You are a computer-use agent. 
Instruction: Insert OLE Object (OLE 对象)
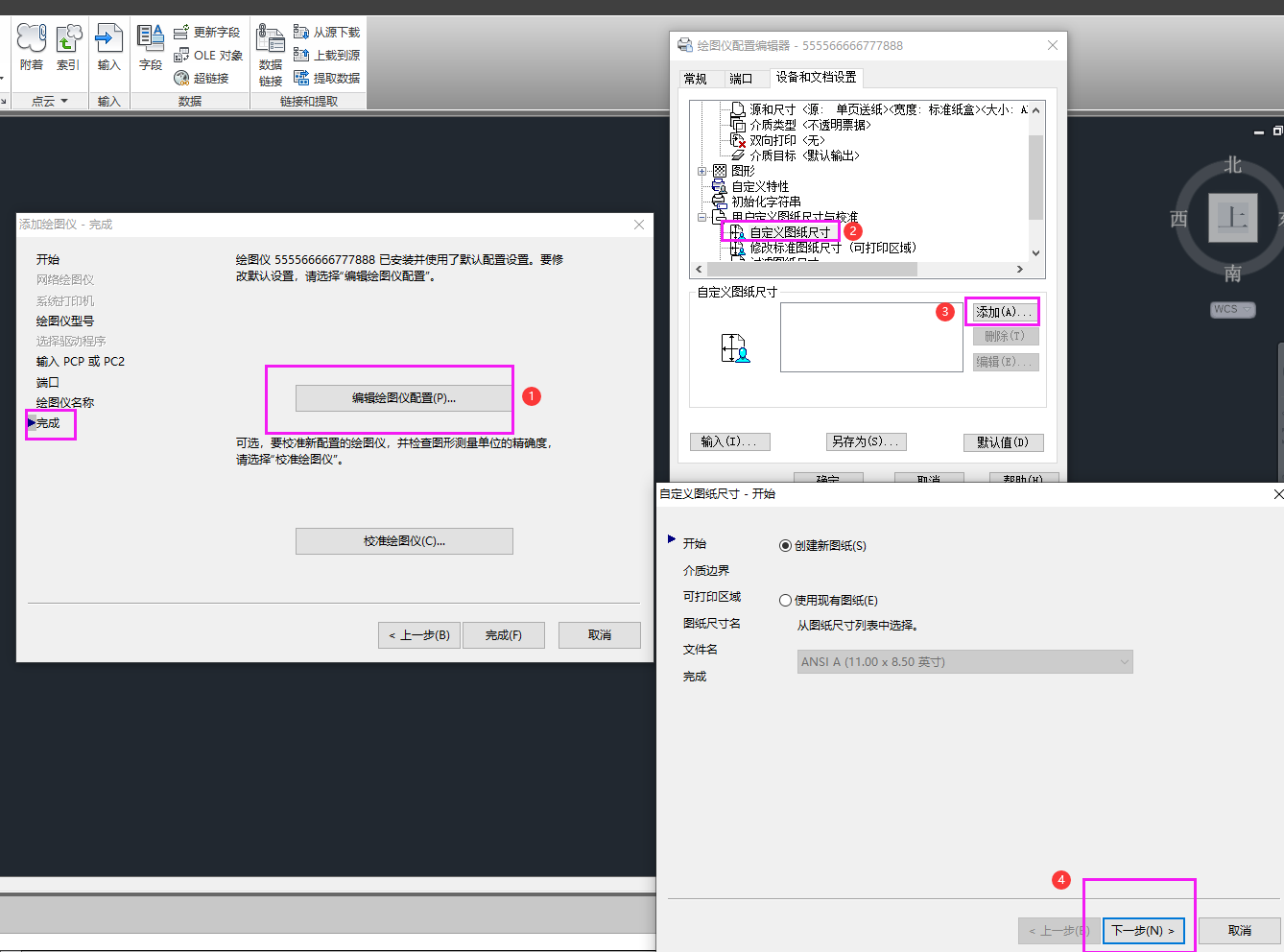(x=208, y=55)
